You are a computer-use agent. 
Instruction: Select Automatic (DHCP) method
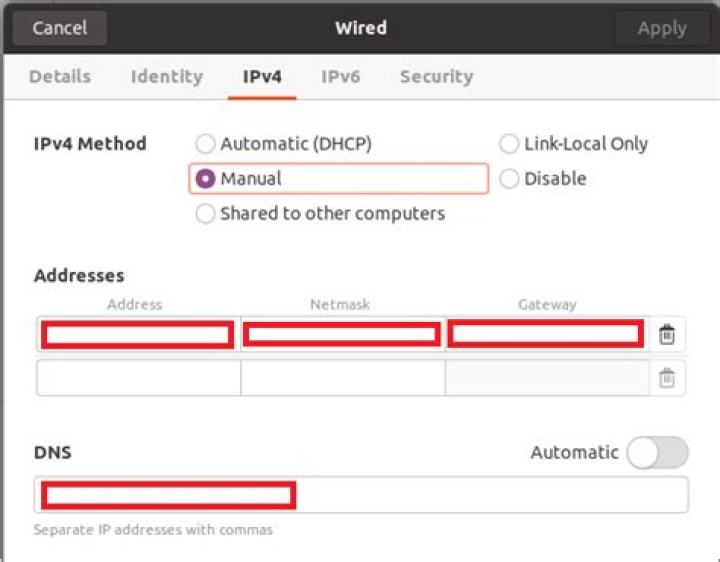click(x=283, y=144)
